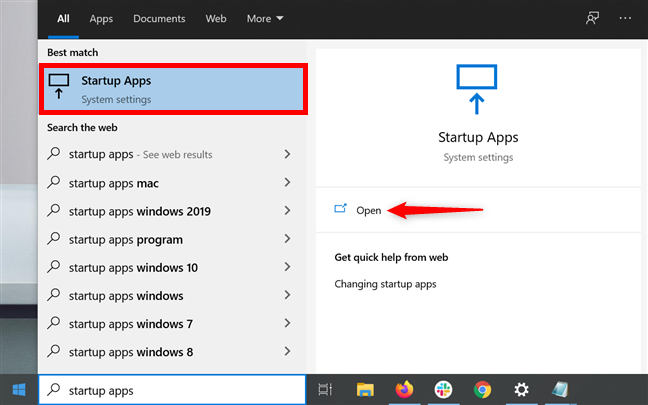The width and height of the screenshot is (648, 405).
Task: Select 'startup apps - See web results' suggestion
Action: [x=172, y=154]
